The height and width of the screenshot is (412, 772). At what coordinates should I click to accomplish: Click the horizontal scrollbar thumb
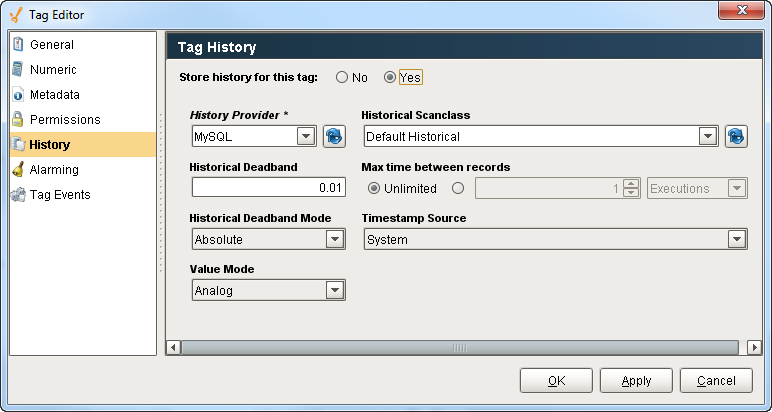(x=460, y=347)
